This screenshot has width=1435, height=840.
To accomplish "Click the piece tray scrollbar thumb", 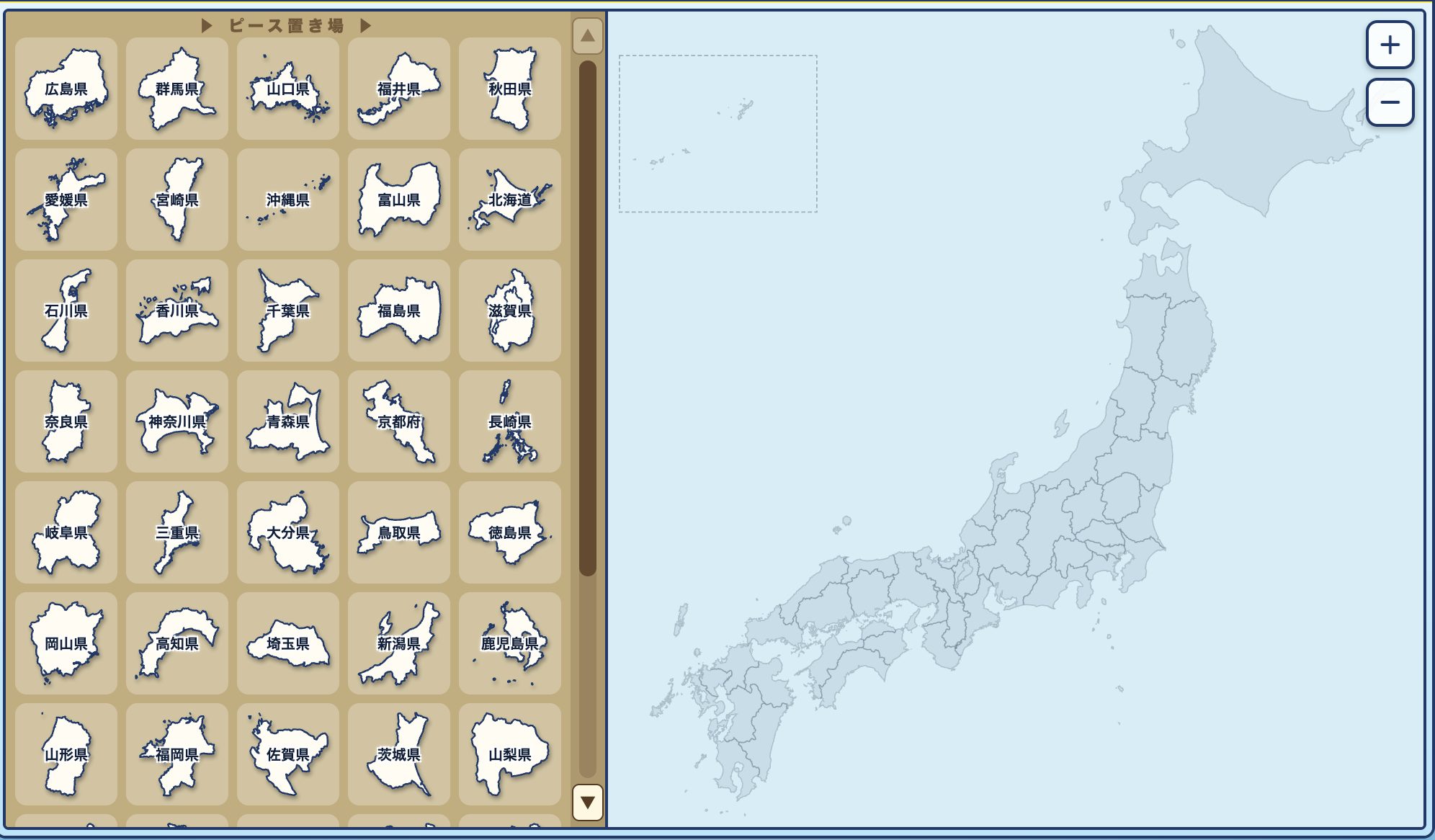I will pos(588,318).
